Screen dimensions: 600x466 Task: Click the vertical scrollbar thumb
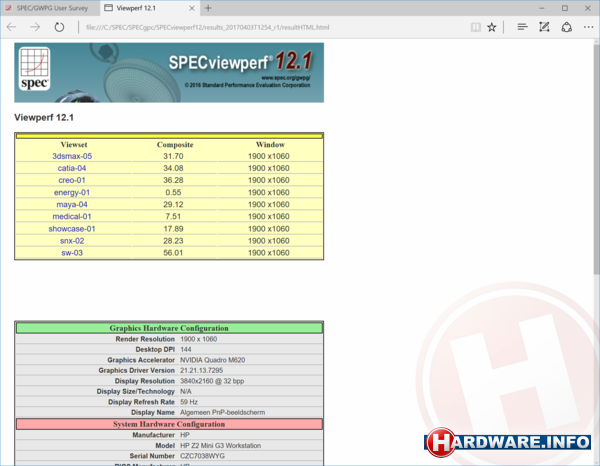tap(597, 161)
